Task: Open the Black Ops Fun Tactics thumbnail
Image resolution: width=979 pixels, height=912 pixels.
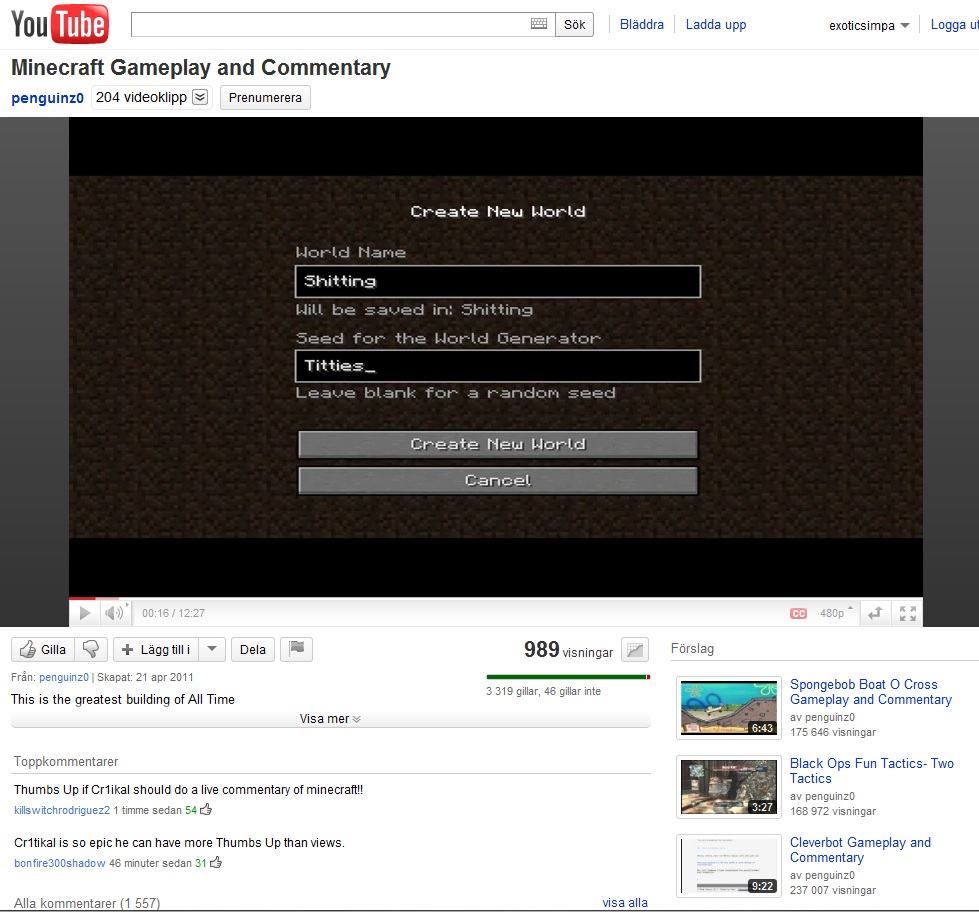Action: tap(729, 787)
